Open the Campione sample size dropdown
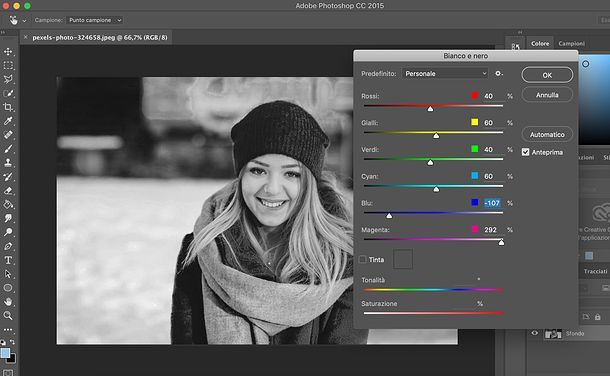610x376 pixels. point(95,20)
